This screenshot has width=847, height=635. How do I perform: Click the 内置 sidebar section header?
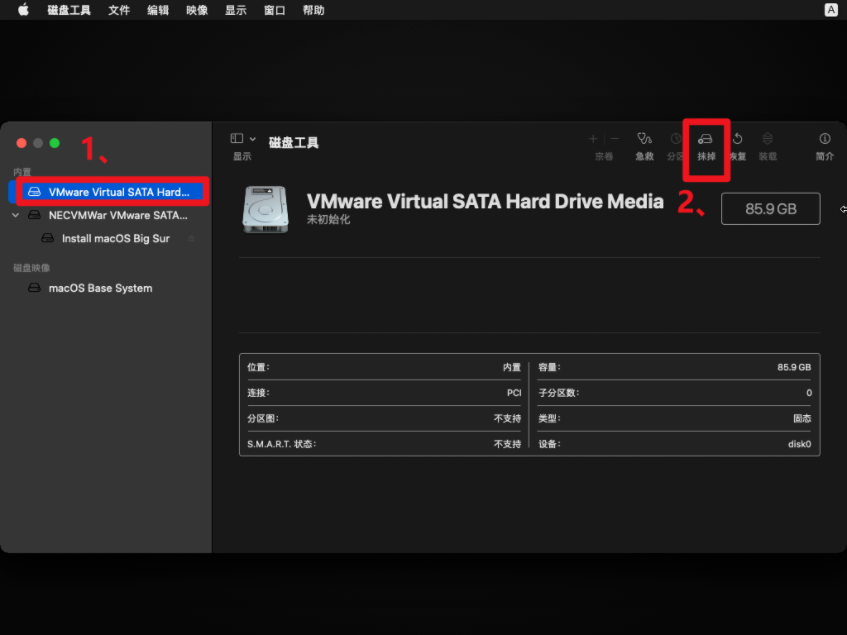pyautogui.click(x=22, y=172)
